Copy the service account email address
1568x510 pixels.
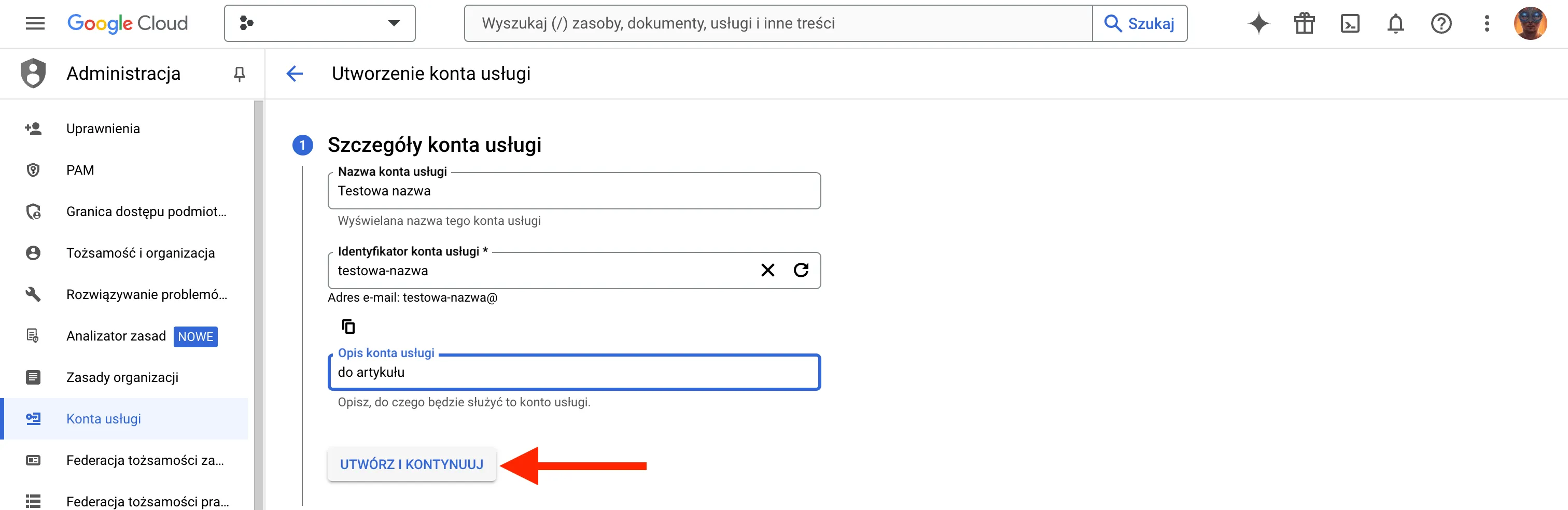click(x=348, y=327)
